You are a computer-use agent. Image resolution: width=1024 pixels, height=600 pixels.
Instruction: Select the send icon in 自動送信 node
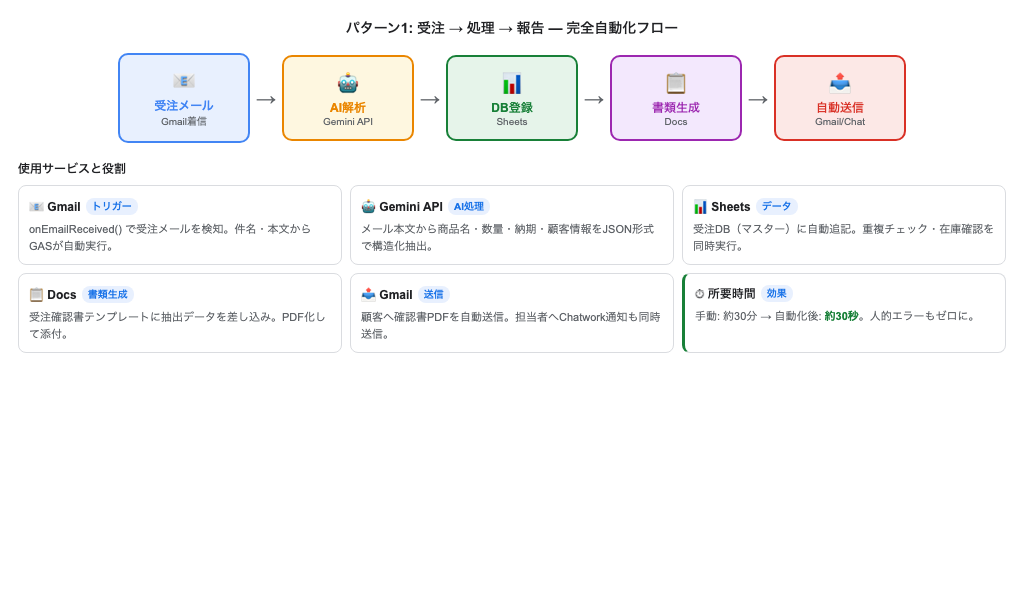point(840,81)
